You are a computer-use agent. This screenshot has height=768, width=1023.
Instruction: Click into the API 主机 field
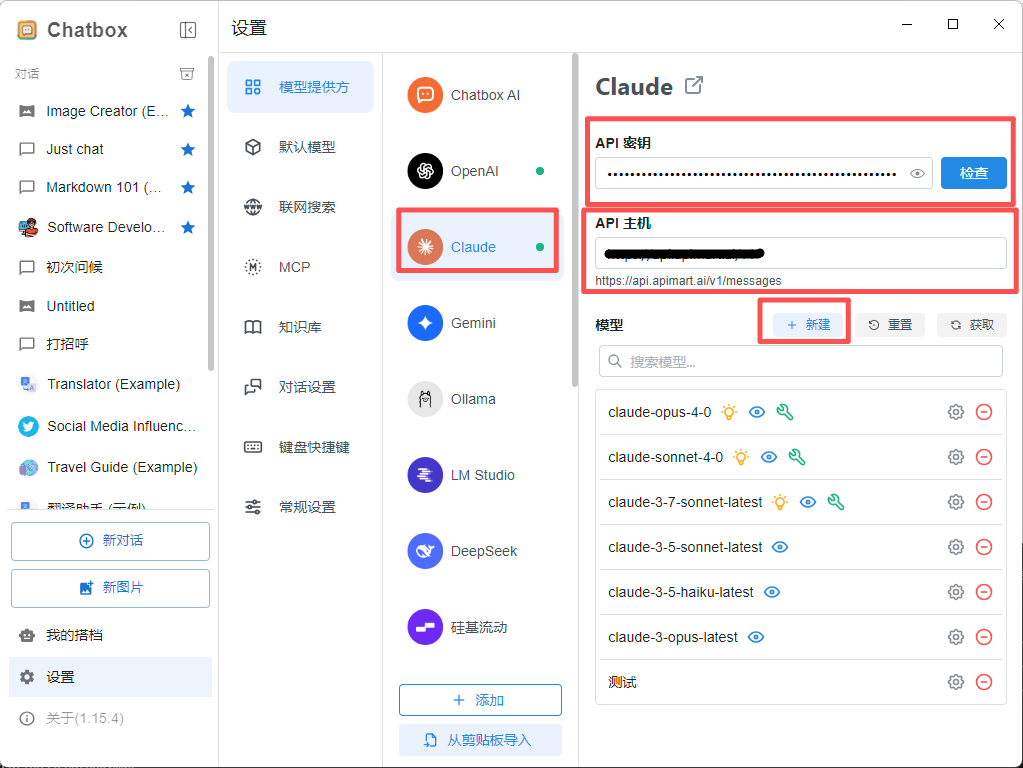click(801, 253)
